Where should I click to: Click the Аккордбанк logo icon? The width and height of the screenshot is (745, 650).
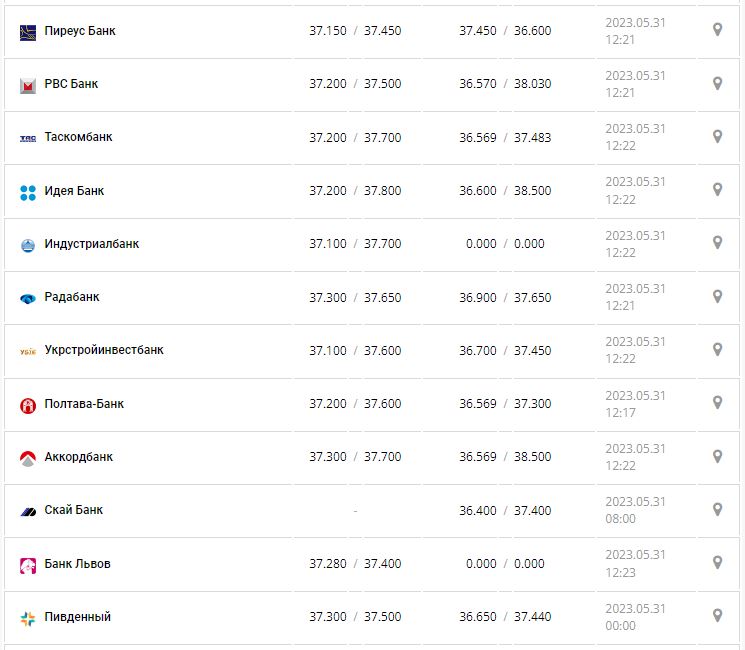pos(28,458)
